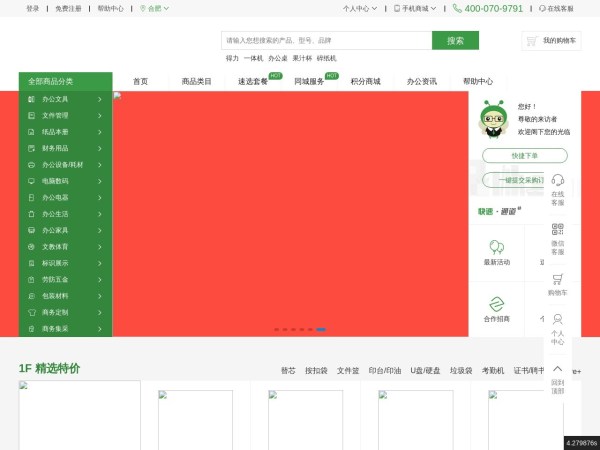This screenshot has width=600, height=450.
Task: Click hot keyword 碎纸机
Action: tap(327, 59)
